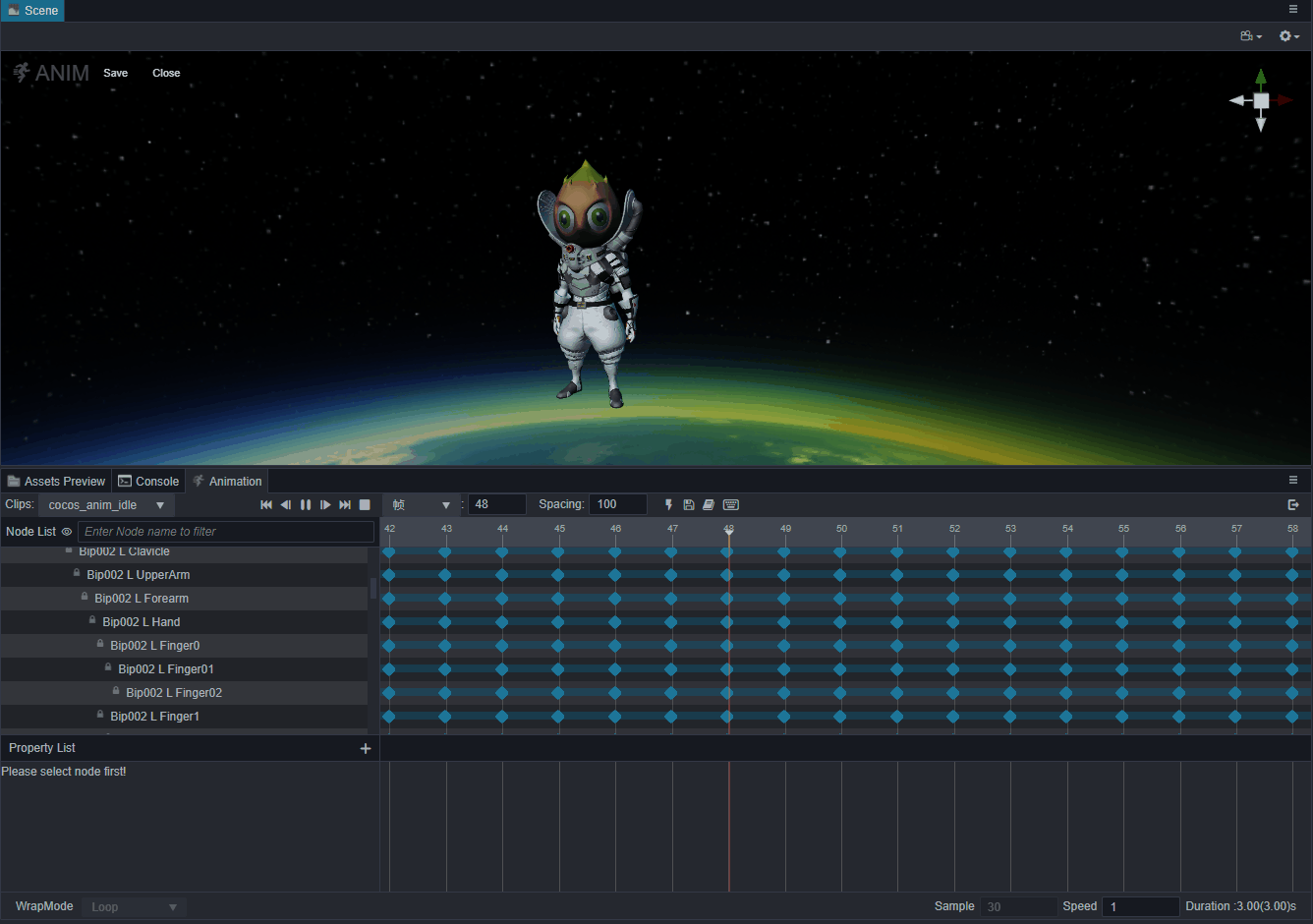This screenshot has height=924, width=1313.
Task: Add property with the plus icon
Action: tap(366, 749)
